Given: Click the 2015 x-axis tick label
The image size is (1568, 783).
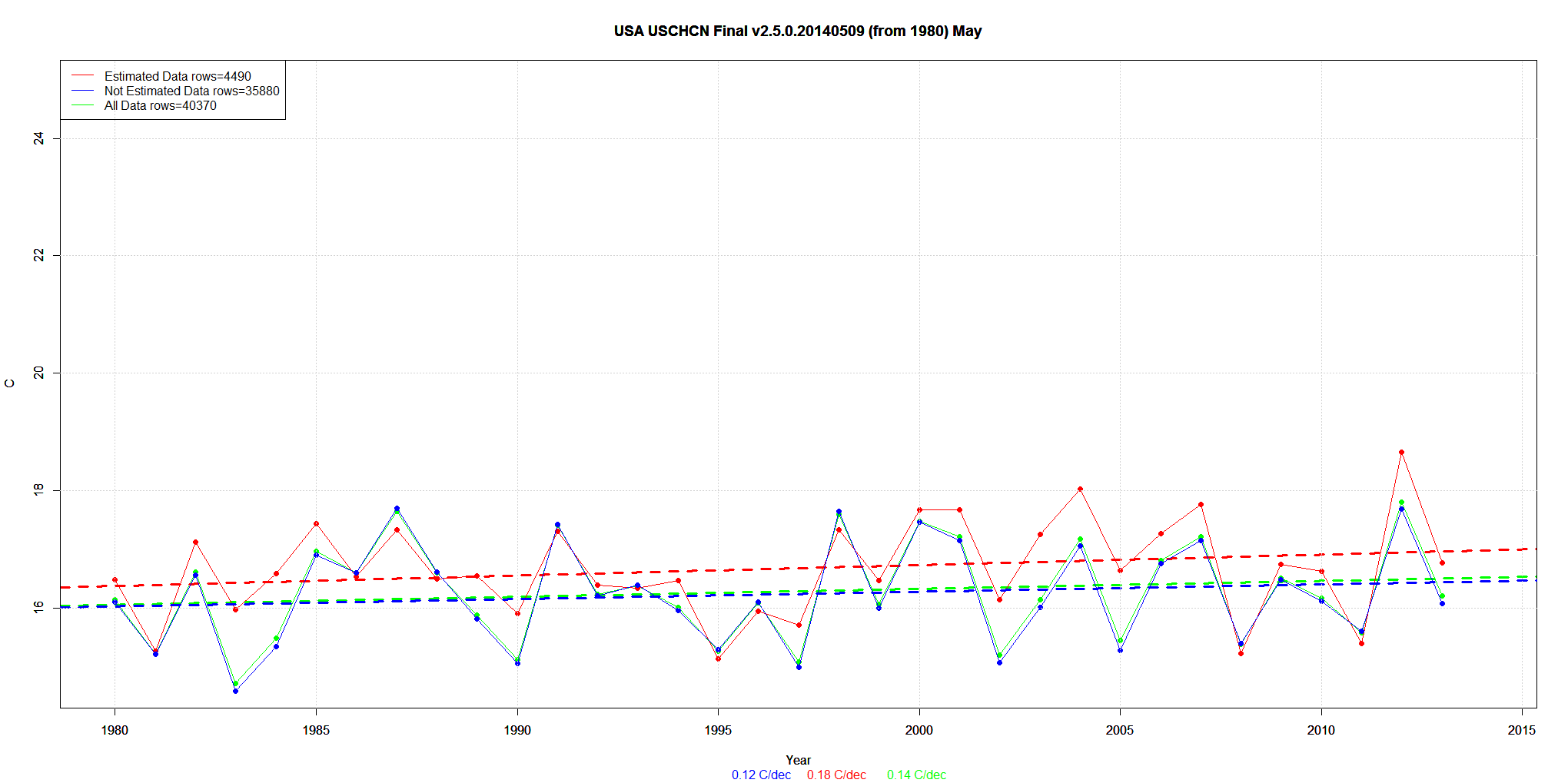Looking at the screenshot, I should (x=1522, y=730).
